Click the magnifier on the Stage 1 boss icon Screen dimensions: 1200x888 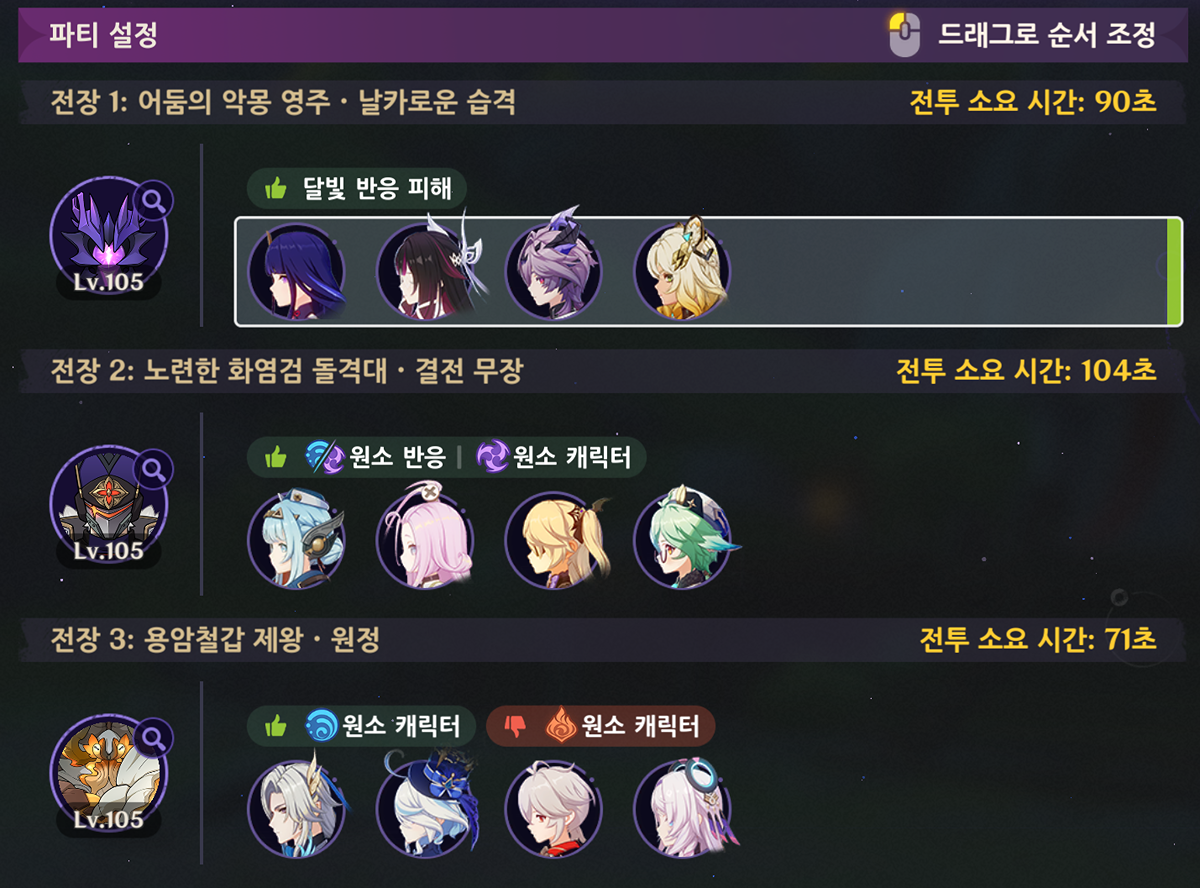coord(154,200)
